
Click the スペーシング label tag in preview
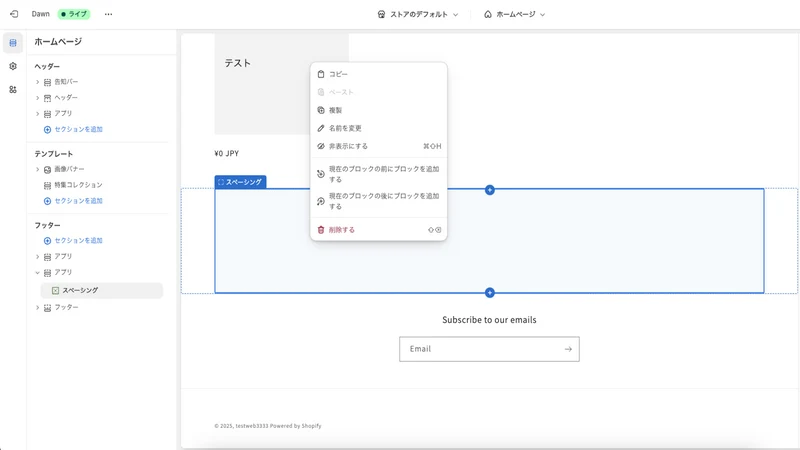[x=240, y=182]
